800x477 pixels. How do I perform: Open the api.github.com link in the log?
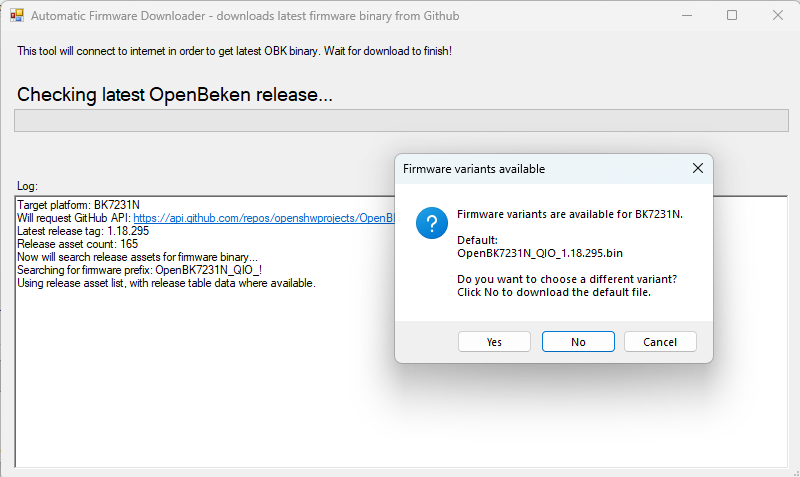[264, 218]
